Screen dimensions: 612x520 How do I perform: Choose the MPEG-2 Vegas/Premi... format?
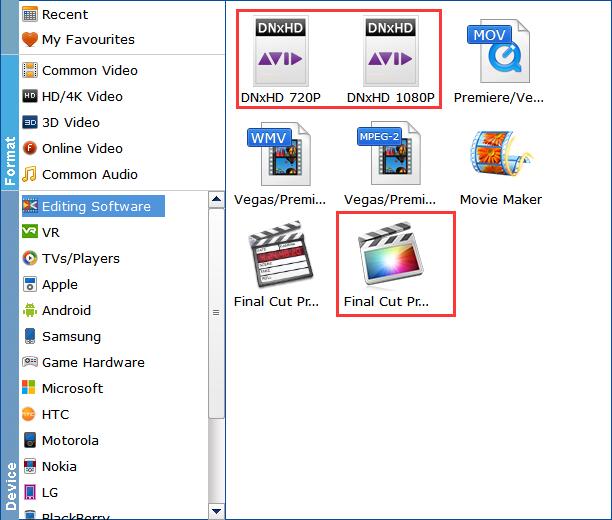pos(390,163)
